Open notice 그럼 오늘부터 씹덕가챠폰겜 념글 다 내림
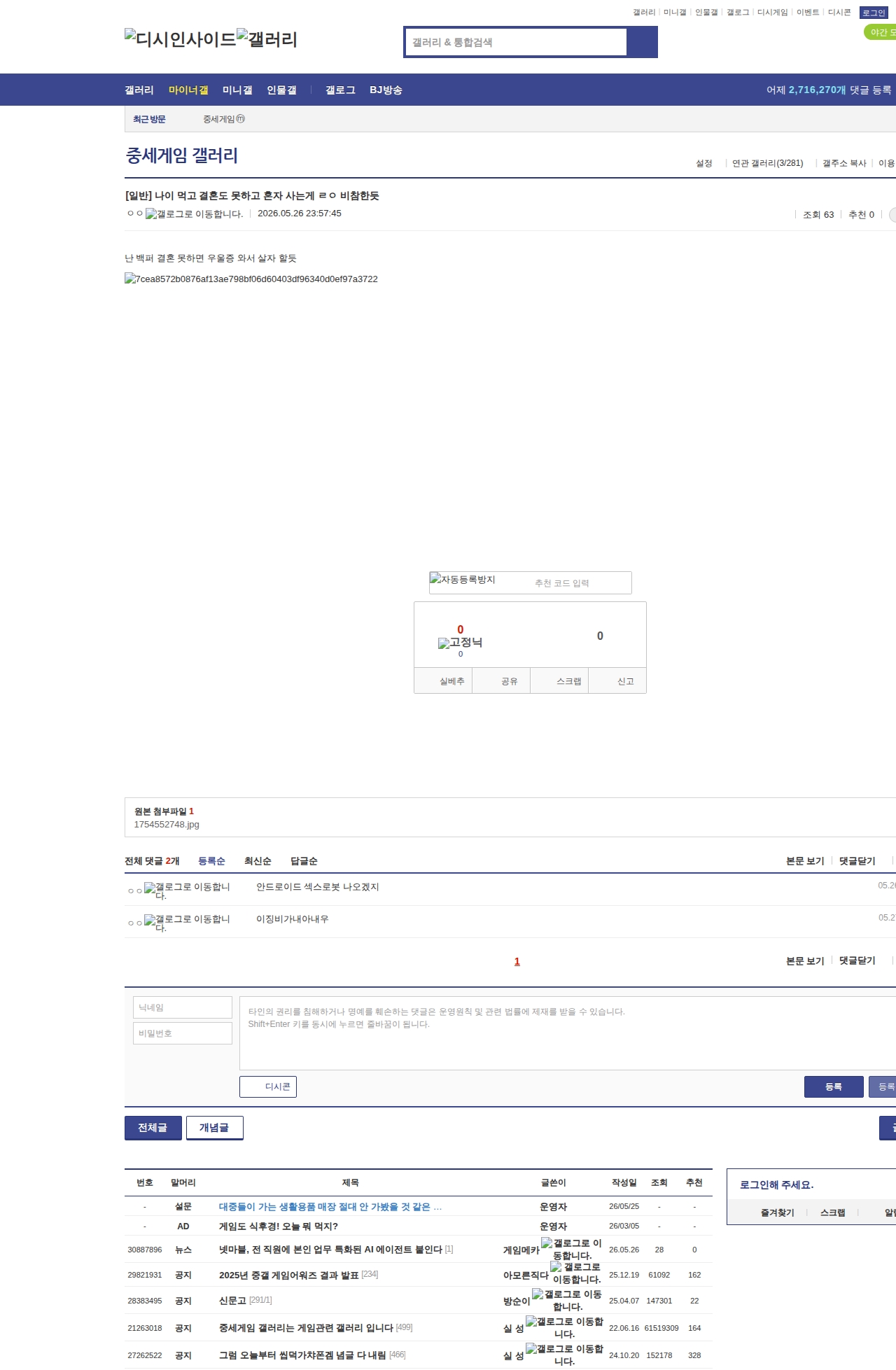The height and width of the screenshot is (1370, 896). tap(302, 1355)
